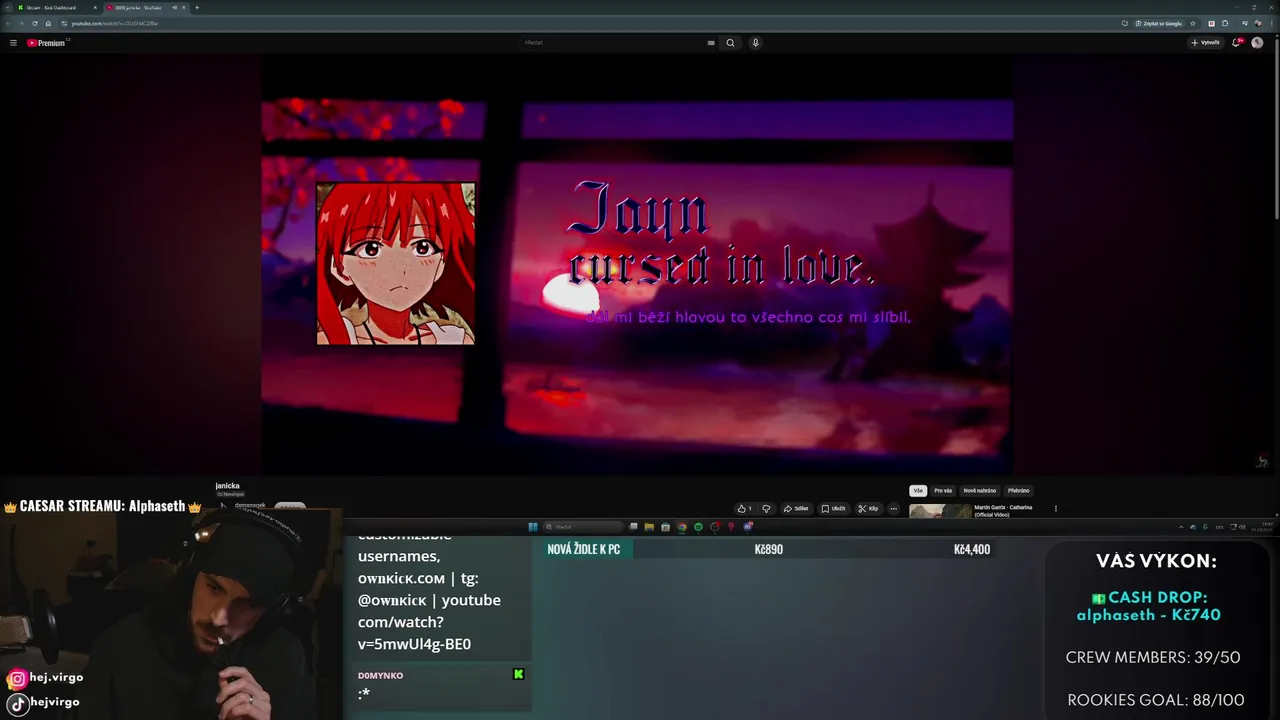Click the CAESAR STREAMU: Alphaseth banner
Screen dimensions: 1280x720
[x=102, y=506]
